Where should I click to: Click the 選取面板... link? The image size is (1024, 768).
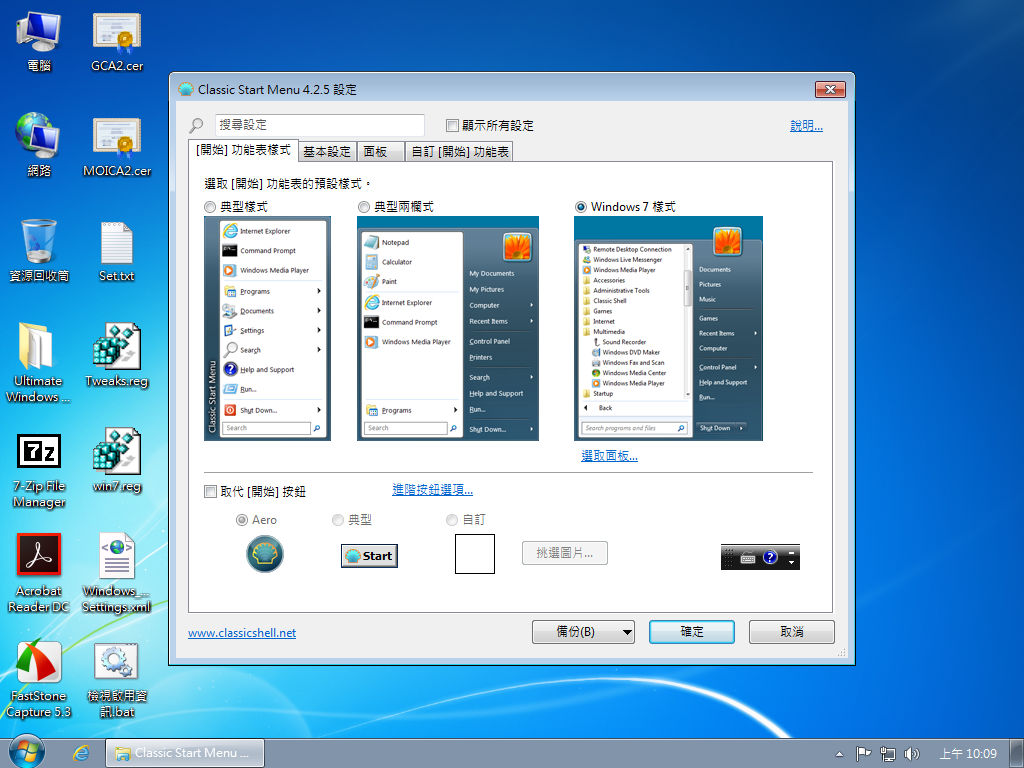point(609,456)
